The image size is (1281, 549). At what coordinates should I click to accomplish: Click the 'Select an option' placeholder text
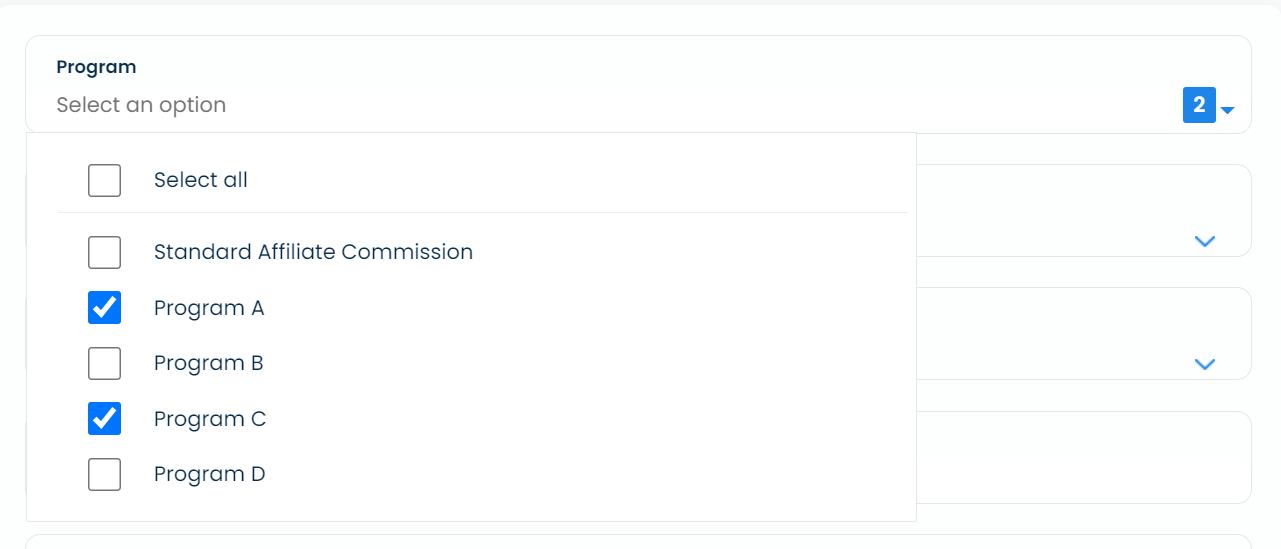(141, 105)
